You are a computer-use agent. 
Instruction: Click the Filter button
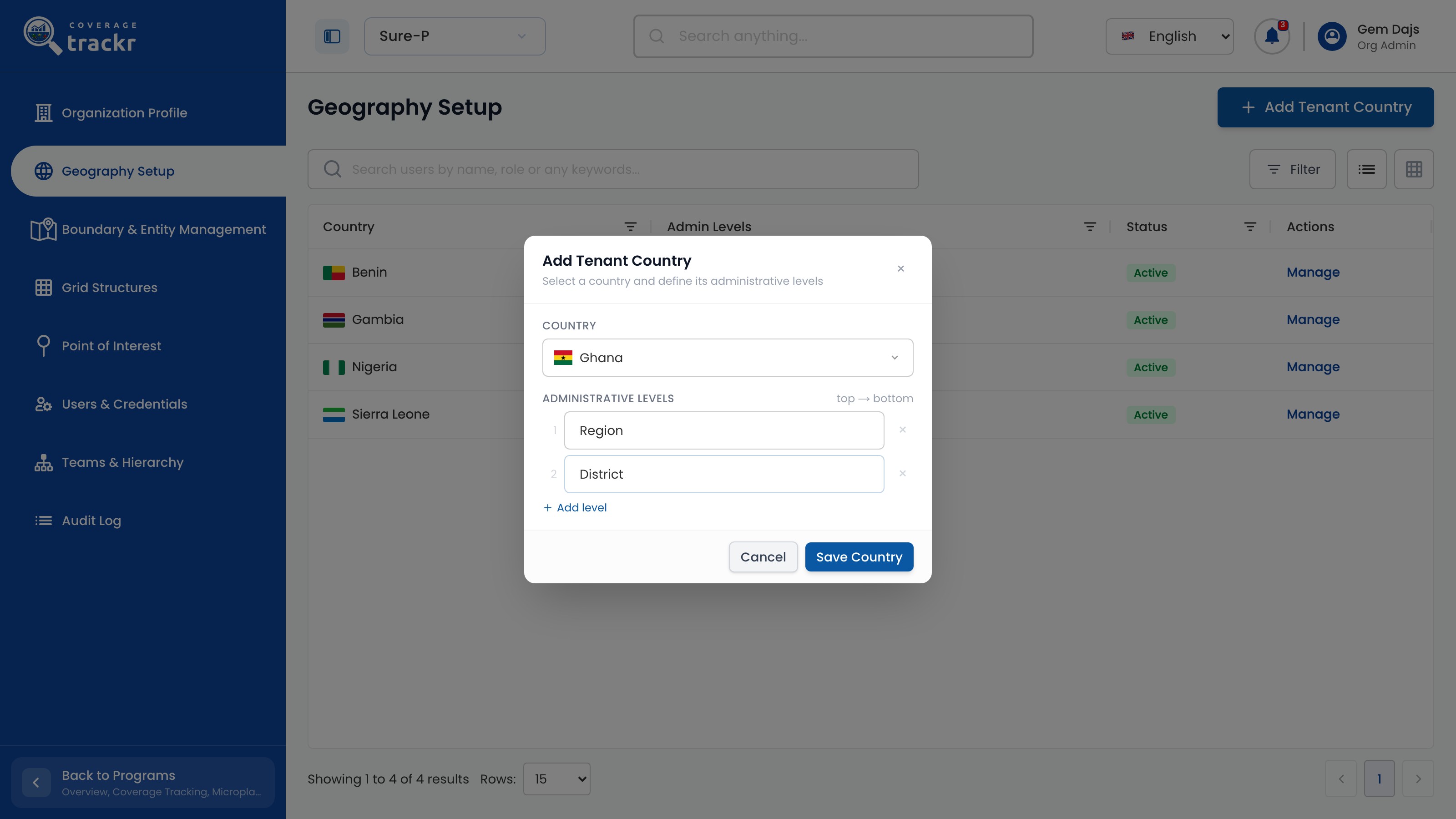pos(1292,169)
